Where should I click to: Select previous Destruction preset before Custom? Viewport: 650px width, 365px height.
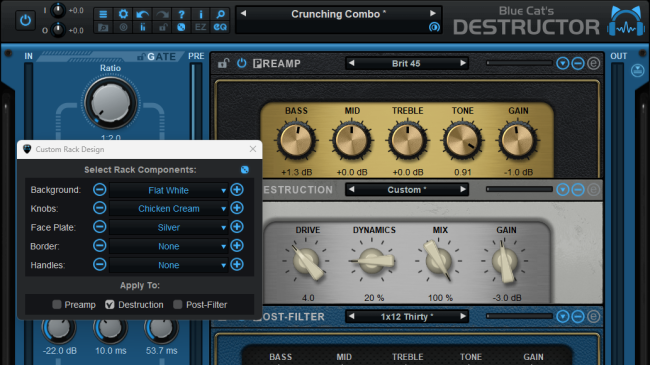pyautogui.click(x=352, y=190)
